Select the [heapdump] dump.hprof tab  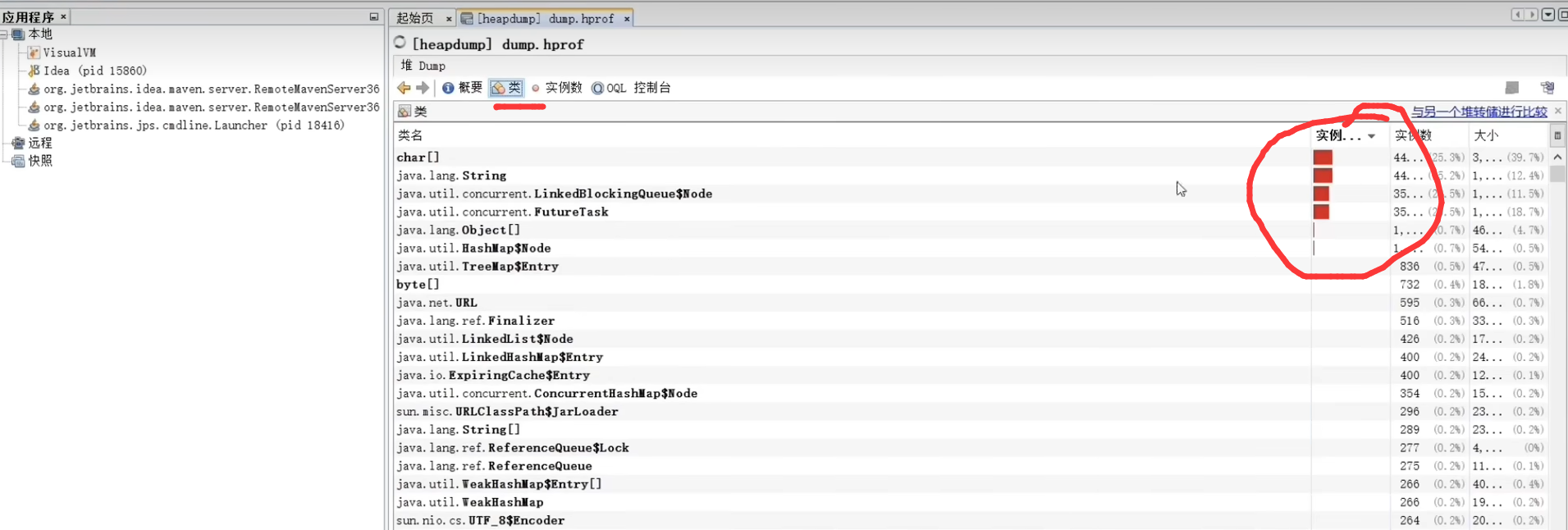coord(545,18)
